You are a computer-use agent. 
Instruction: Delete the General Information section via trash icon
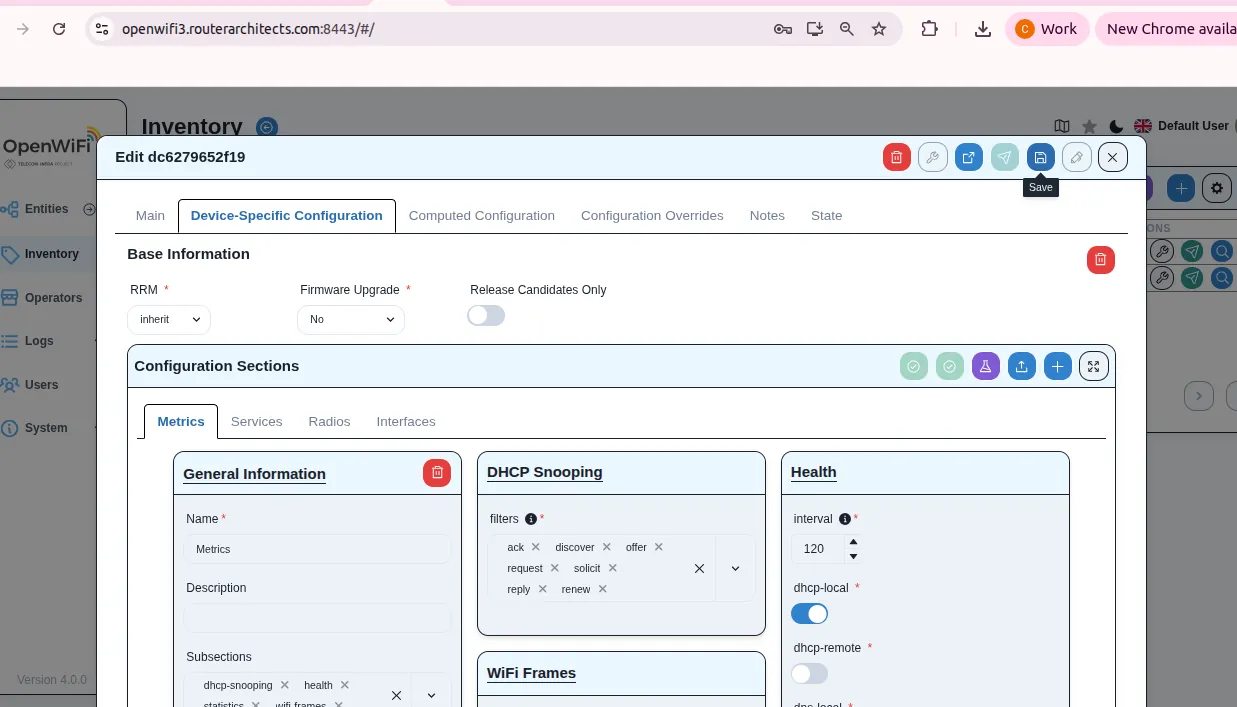(x=436, y=473)
